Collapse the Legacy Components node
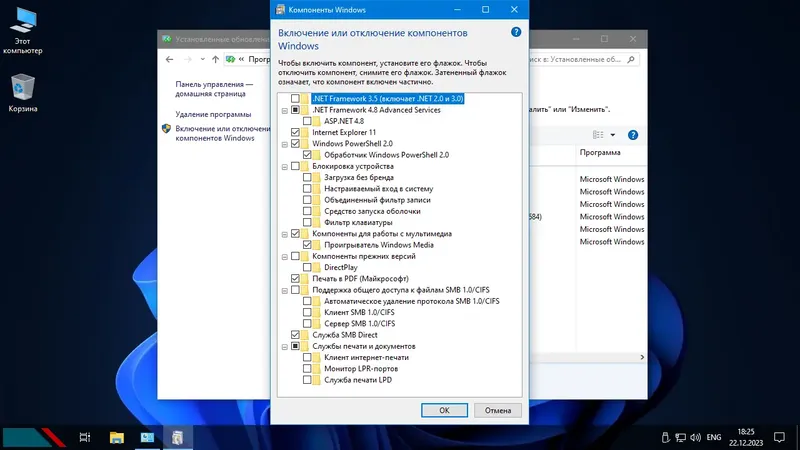 click(x=285, y=257)
